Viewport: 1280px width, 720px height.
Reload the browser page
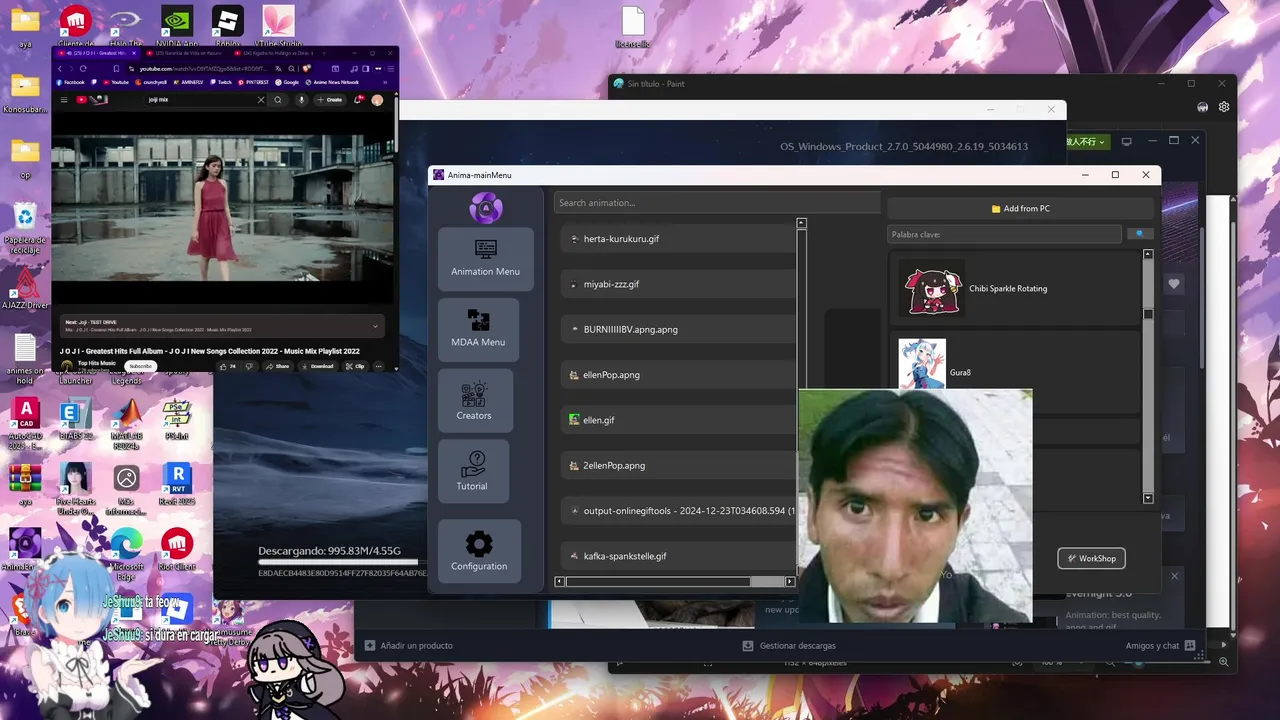83,69
